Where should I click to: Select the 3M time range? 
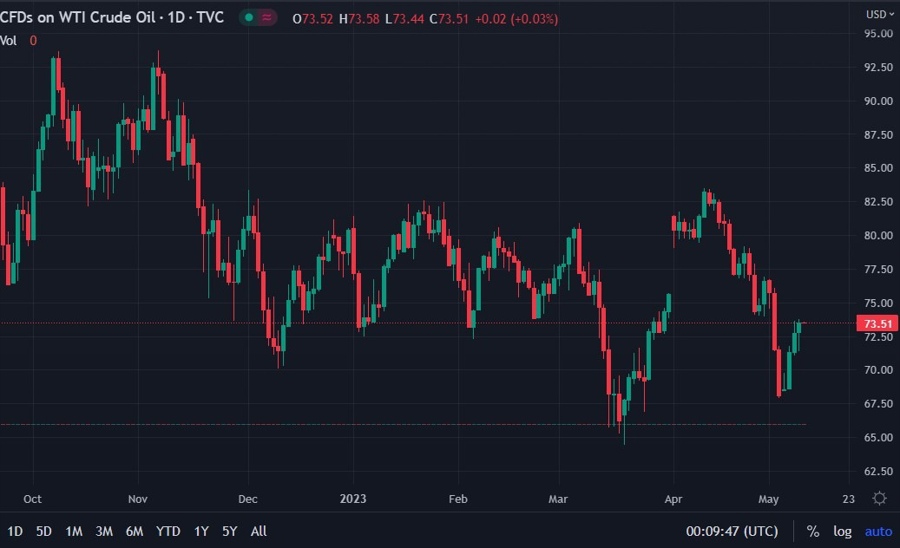click(x=104, y=531)
